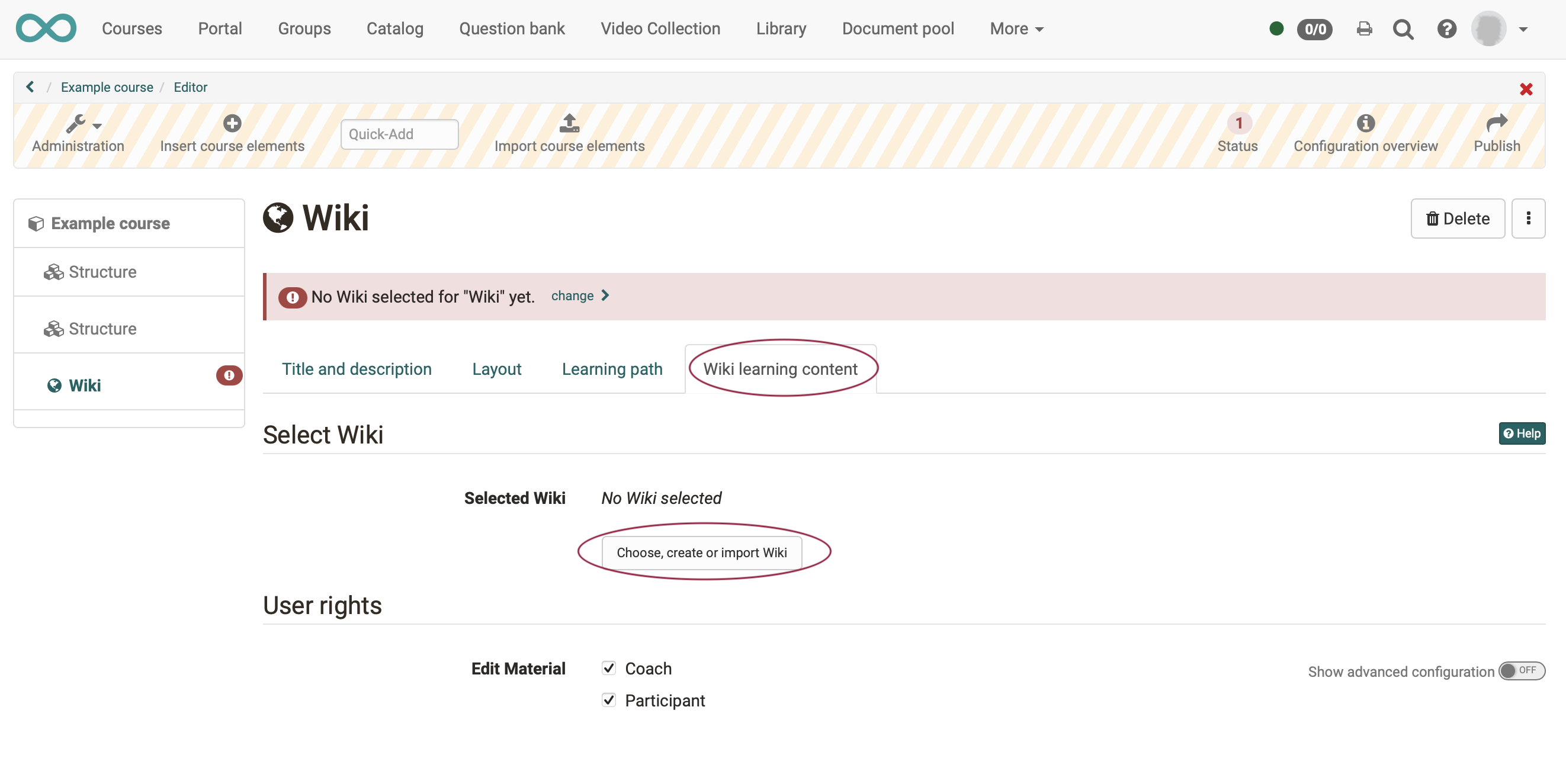
Task: Click the Insert course elements plus icon
Action: click(x=232, y=123)
